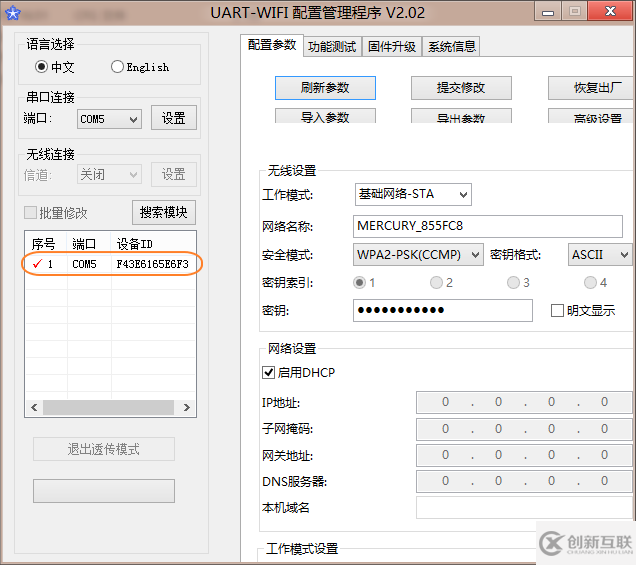Expand the 工作模式 dropdown 基础网络-STA

pos(413,194)
